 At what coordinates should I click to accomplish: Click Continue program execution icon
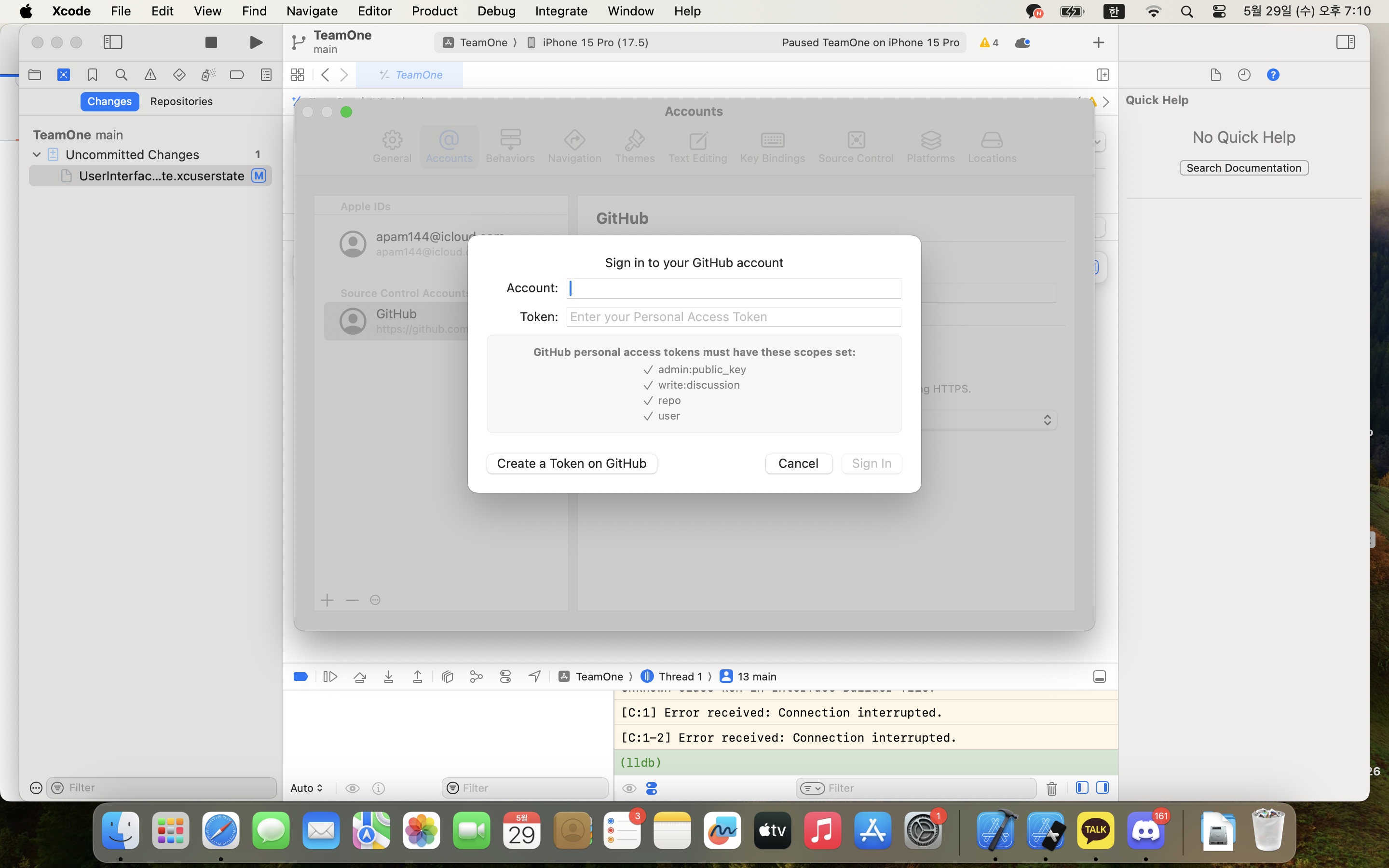pos(330,676)
